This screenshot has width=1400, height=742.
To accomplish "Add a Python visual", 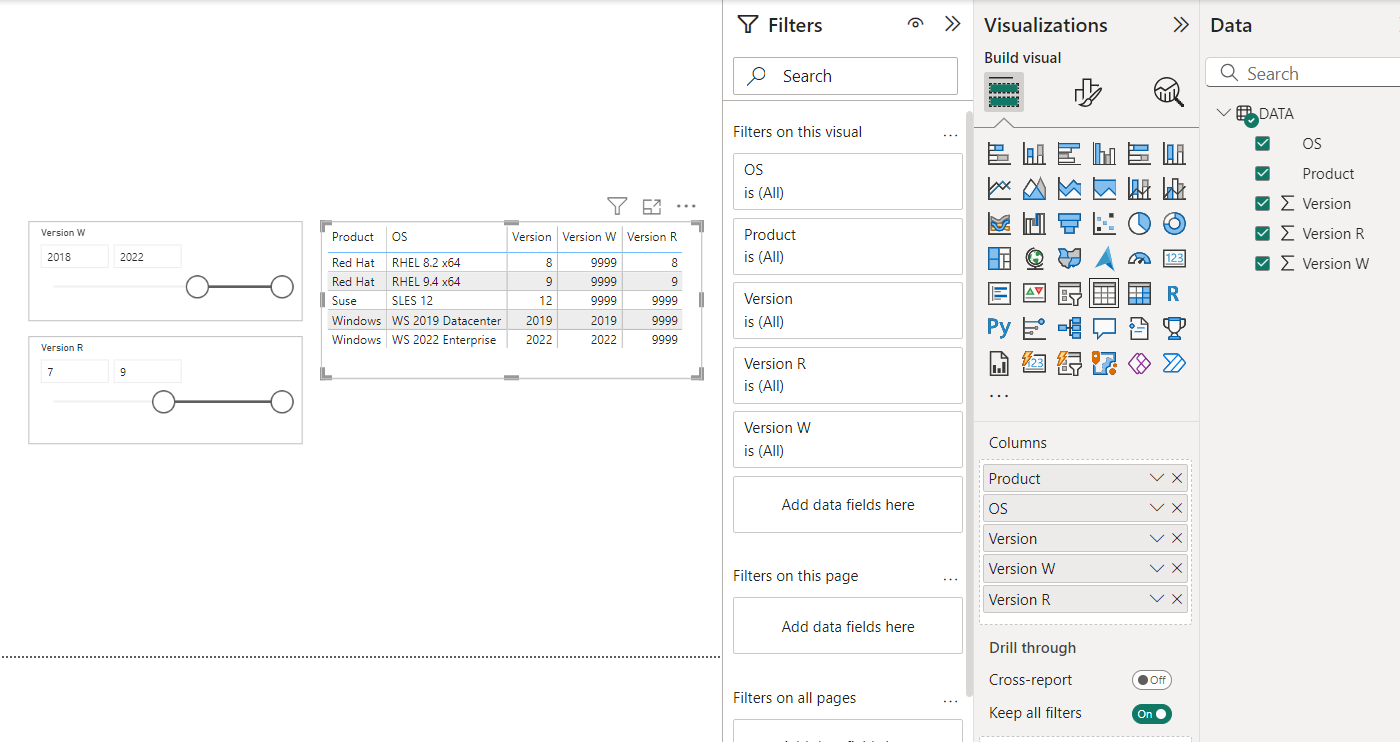I will [x=999, y=328].
